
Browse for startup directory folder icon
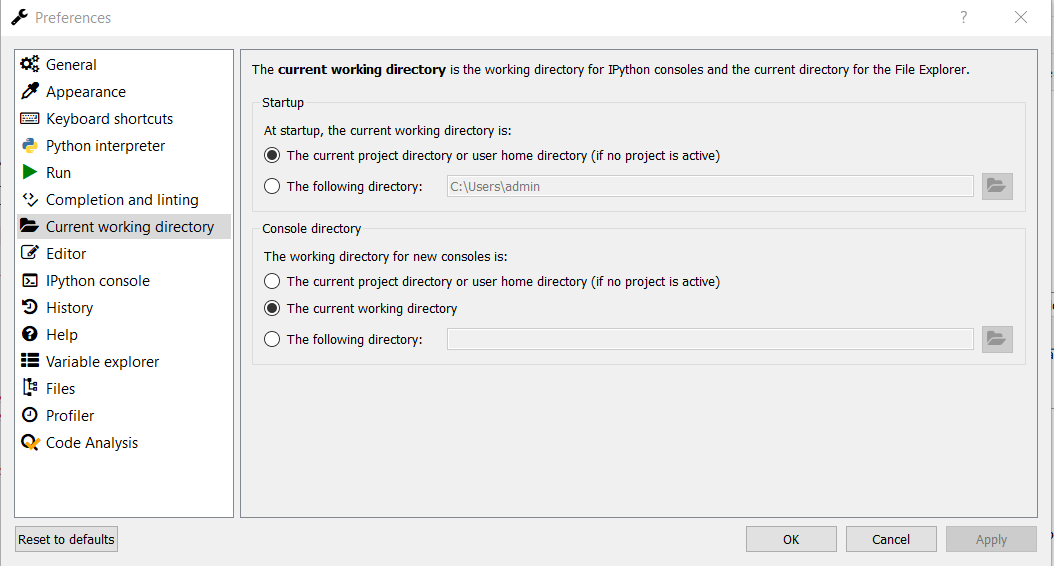pyautogui.click(x=997, y=186)
